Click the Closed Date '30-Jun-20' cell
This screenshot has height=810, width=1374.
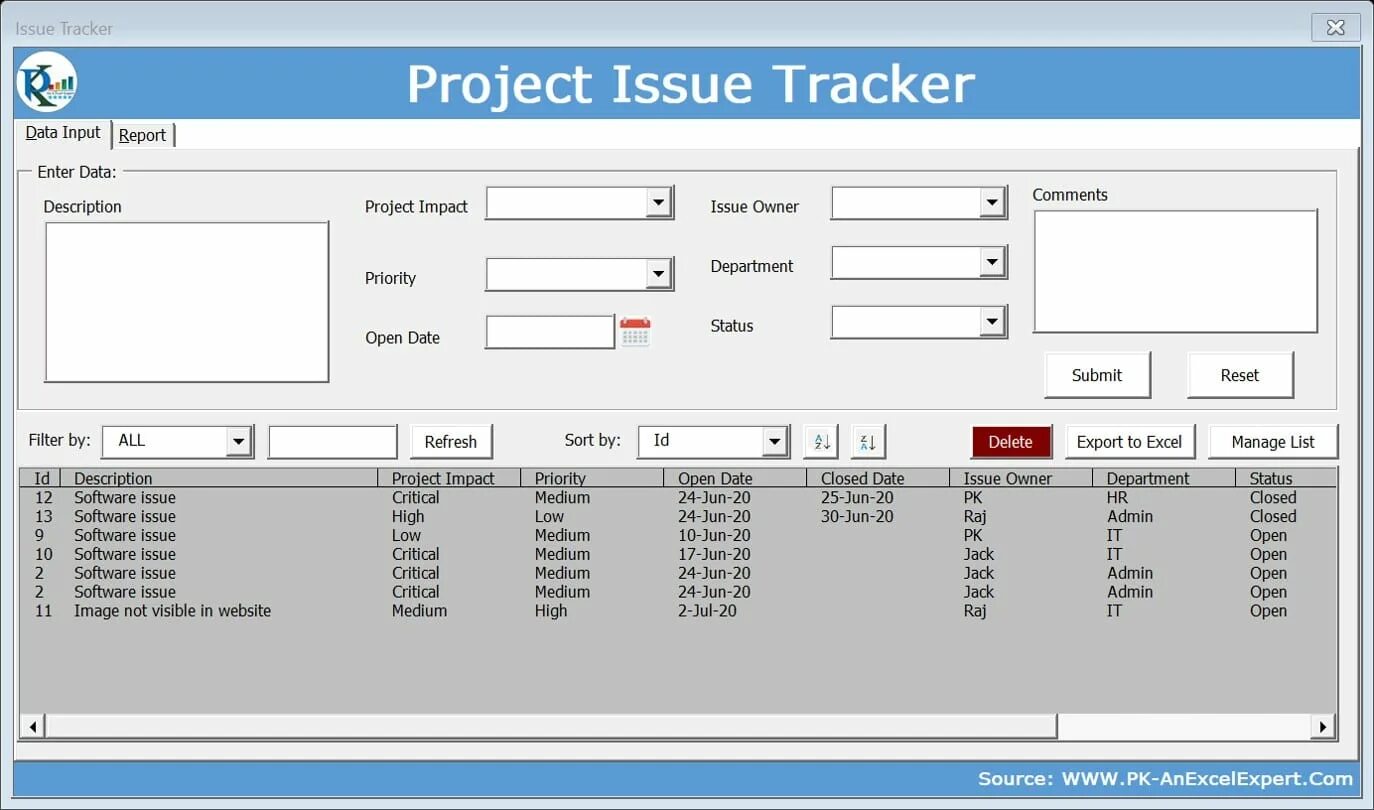point(857,516)
